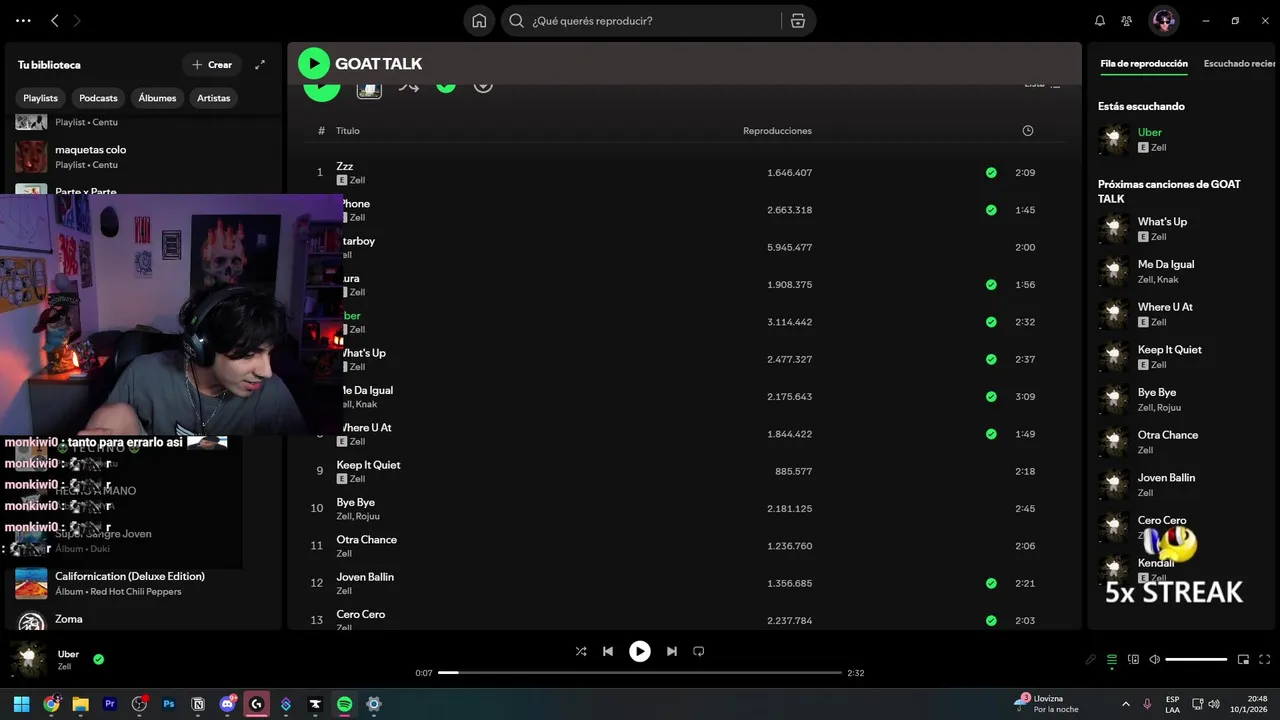Select track 9 Keep It Quiet

[683, 471]
